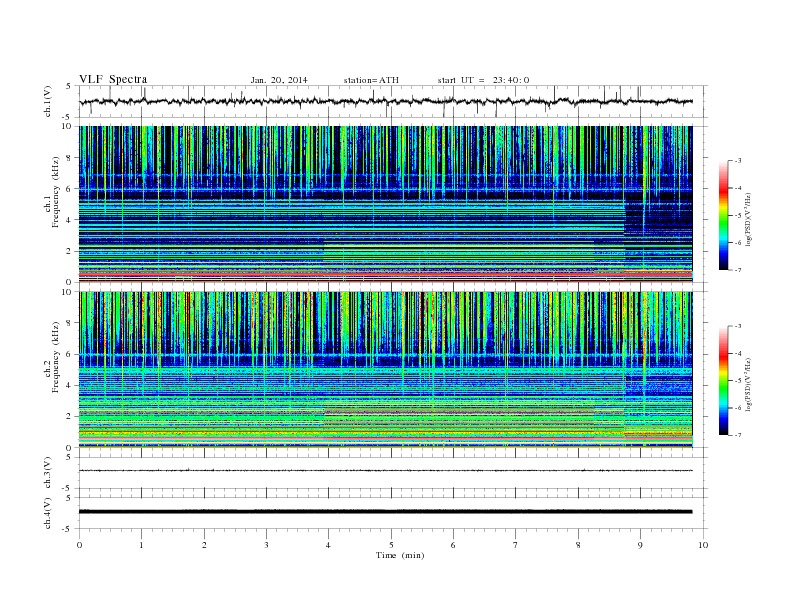The width and height of the screenshot is (792, 612).
Task: Click the upper color bar 'log(PSD)' label
Action: [748, 219]
